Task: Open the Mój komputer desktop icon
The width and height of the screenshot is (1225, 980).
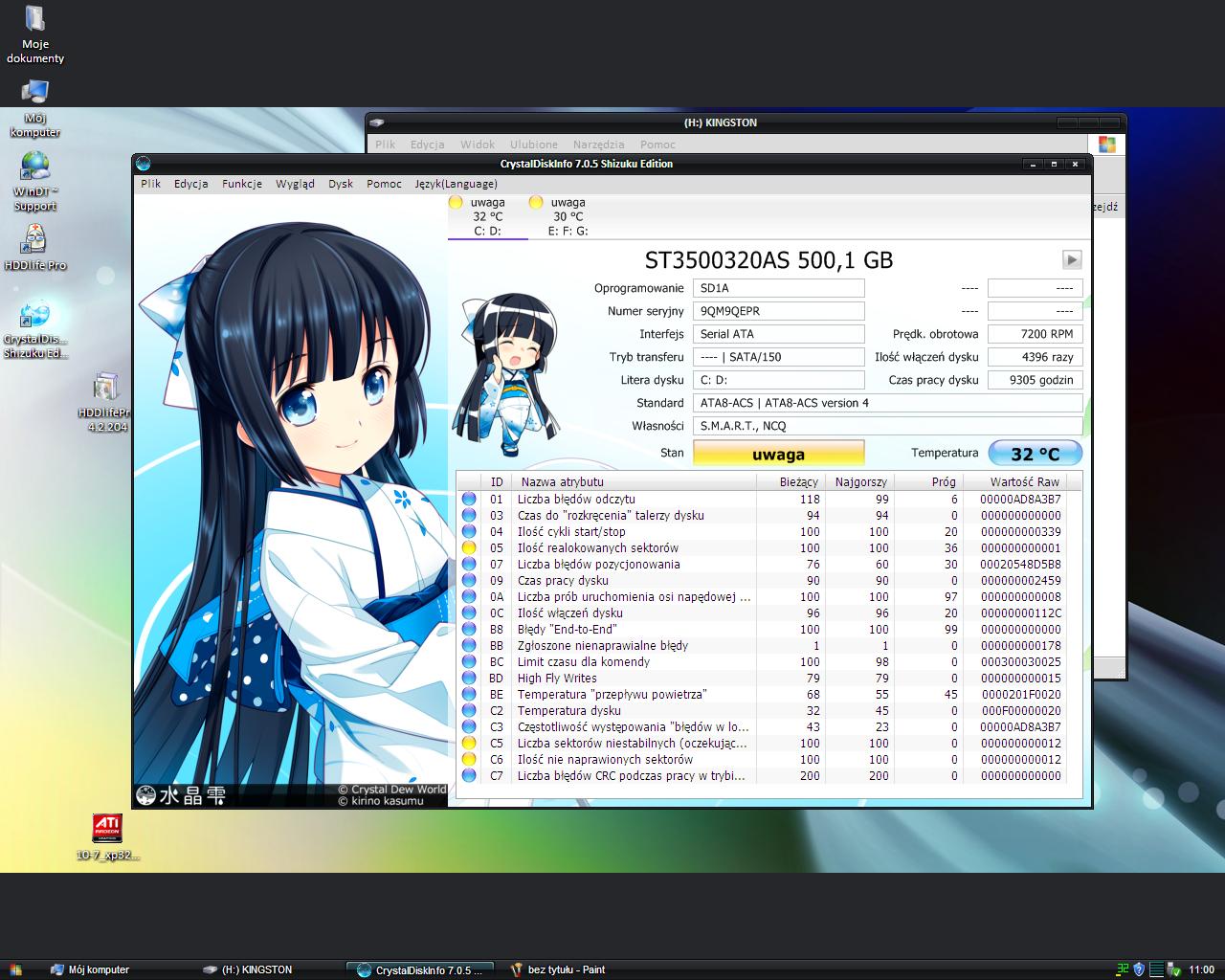Action: [34, 108]
